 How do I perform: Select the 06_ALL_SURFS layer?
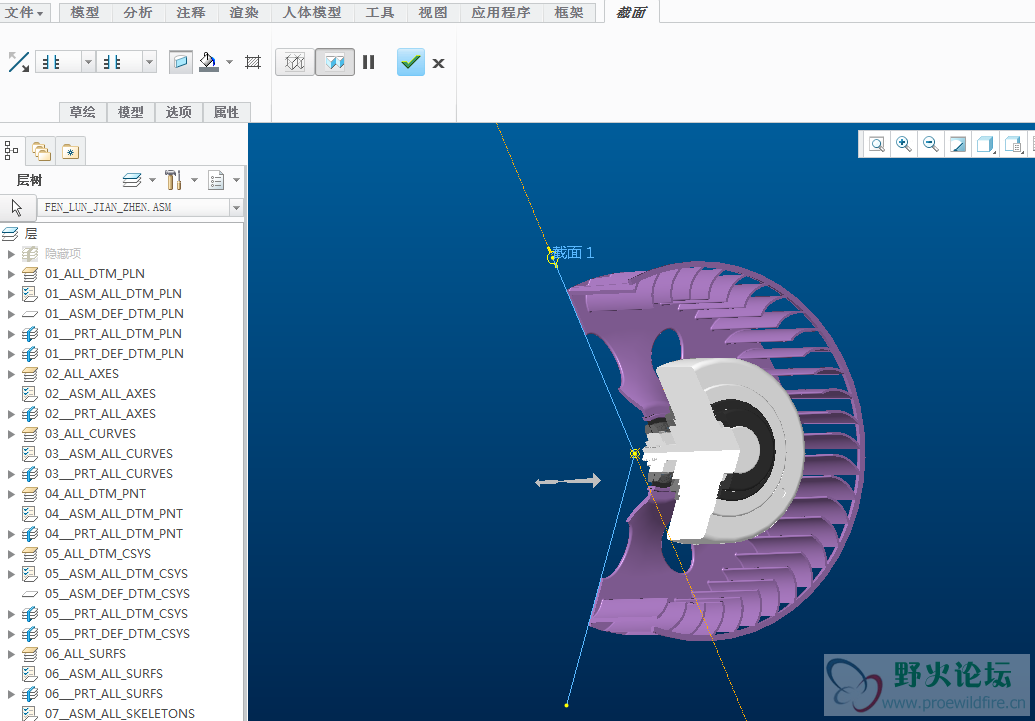coord(85,654)
